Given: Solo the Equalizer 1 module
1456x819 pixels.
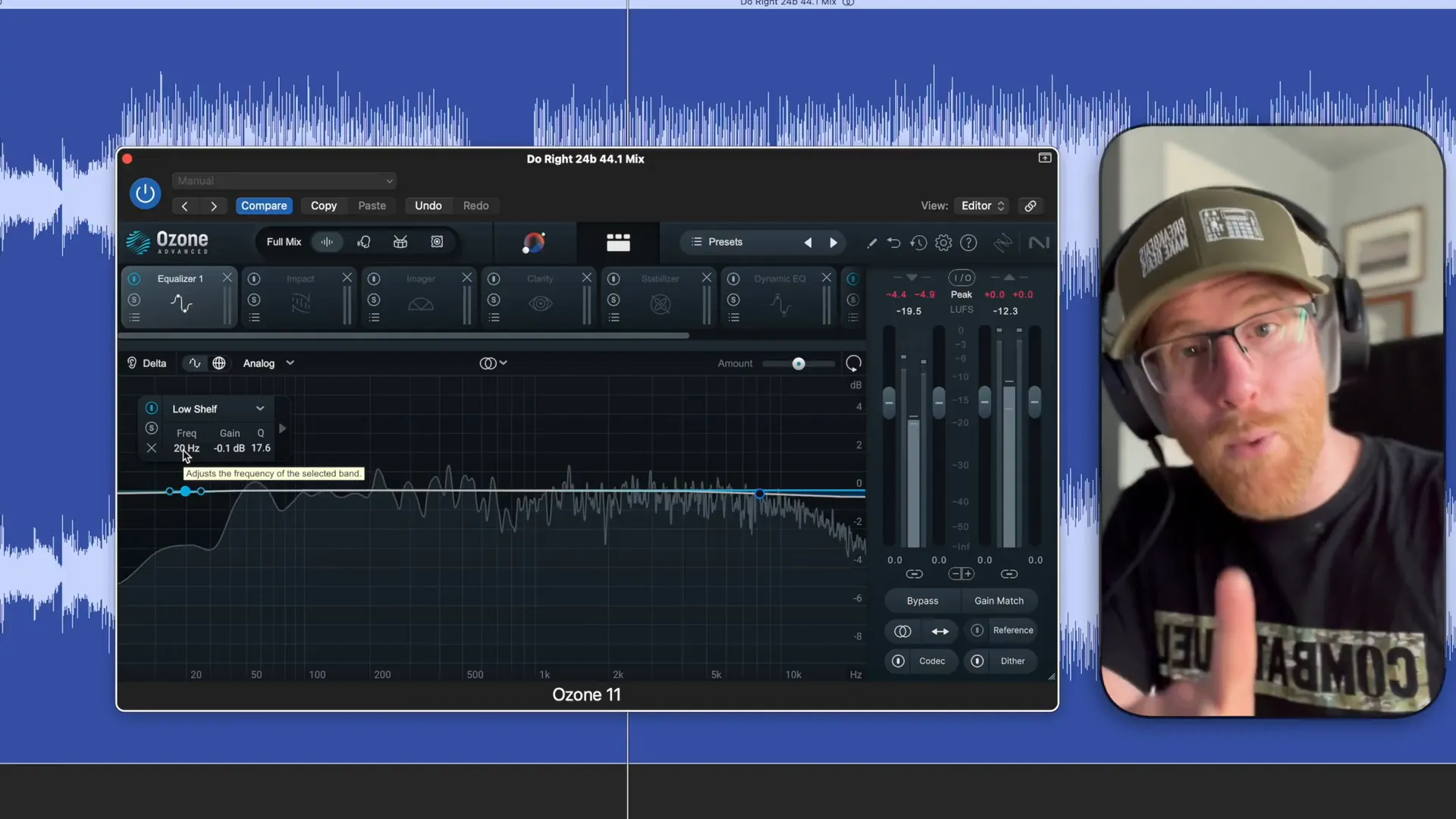Looking at the screenshot, I should (134, 300).
